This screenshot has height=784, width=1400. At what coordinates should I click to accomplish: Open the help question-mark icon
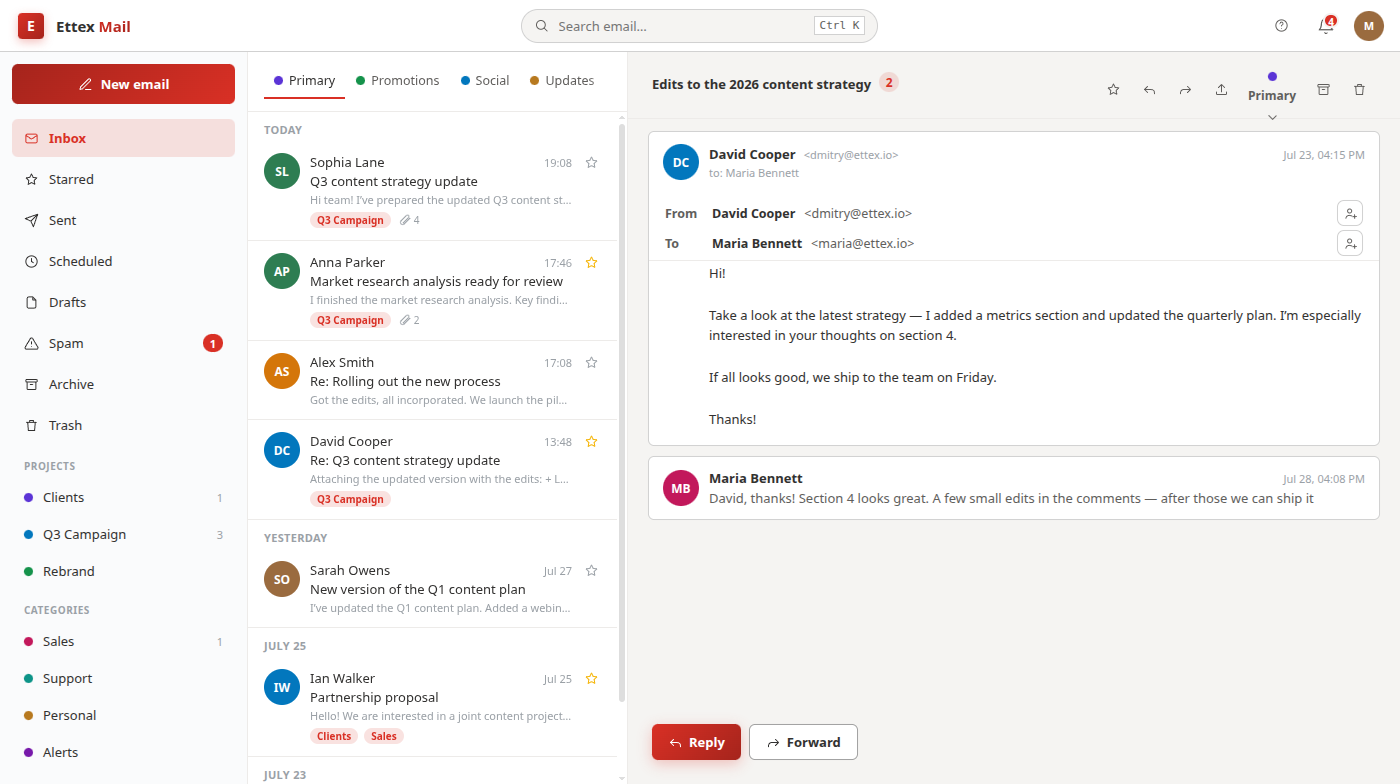click(1282, 26)
